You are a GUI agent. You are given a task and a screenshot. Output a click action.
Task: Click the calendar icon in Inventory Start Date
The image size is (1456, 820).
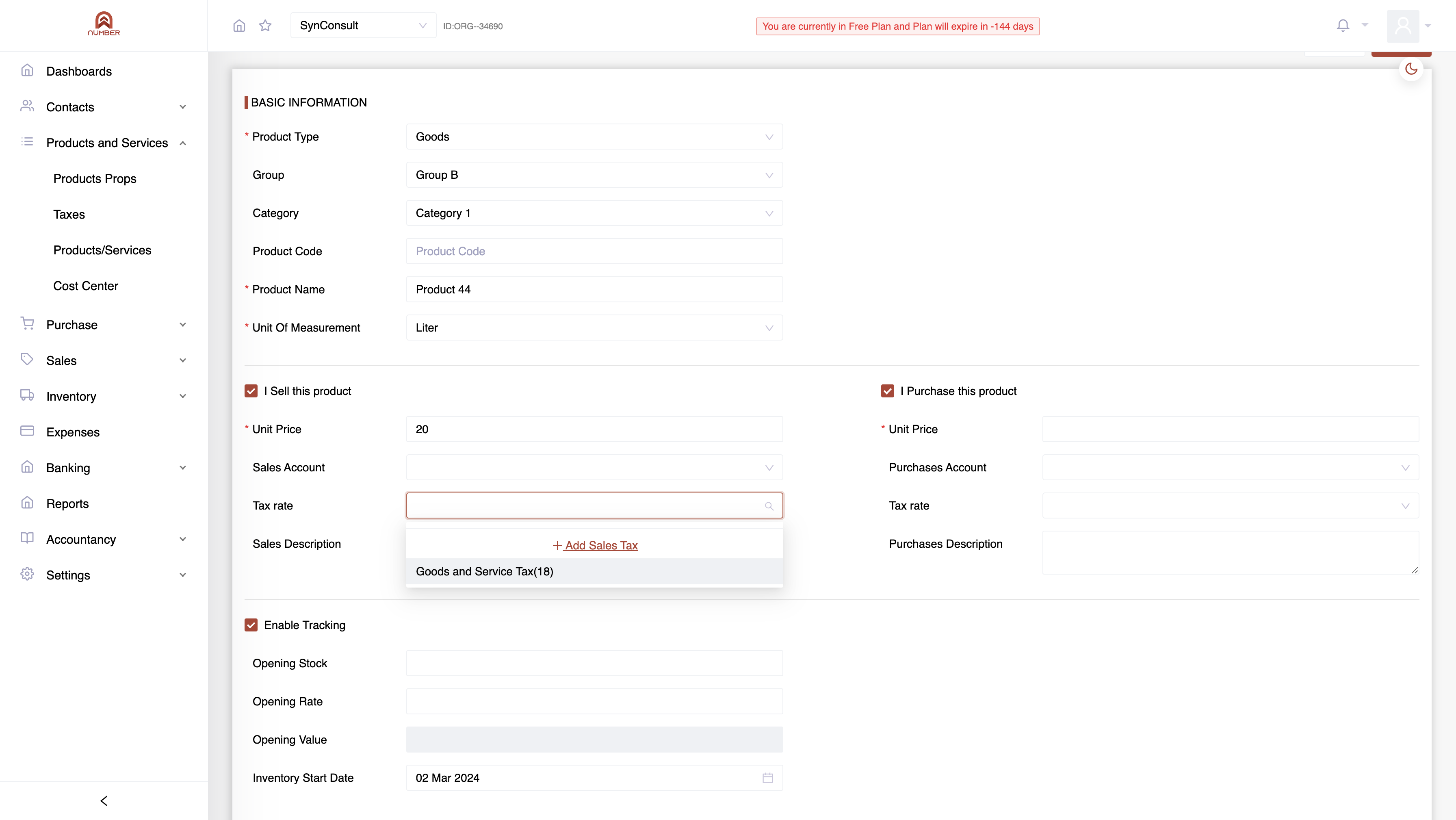click(x=767, y=778)
